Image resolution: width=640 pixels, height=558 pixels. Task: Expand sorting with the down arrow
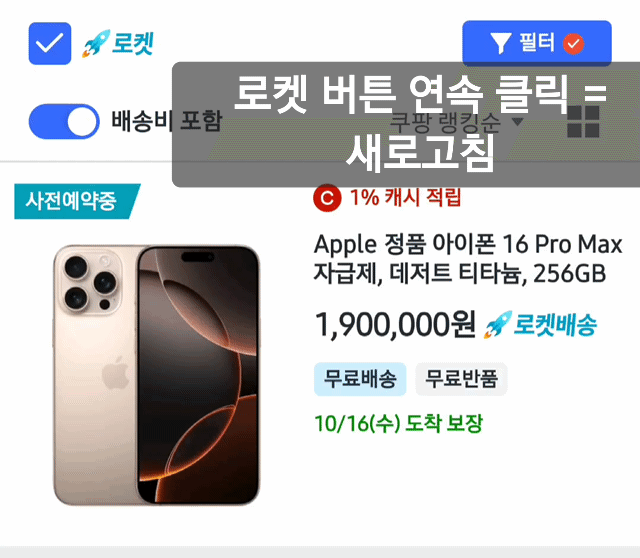click(518, 122)
